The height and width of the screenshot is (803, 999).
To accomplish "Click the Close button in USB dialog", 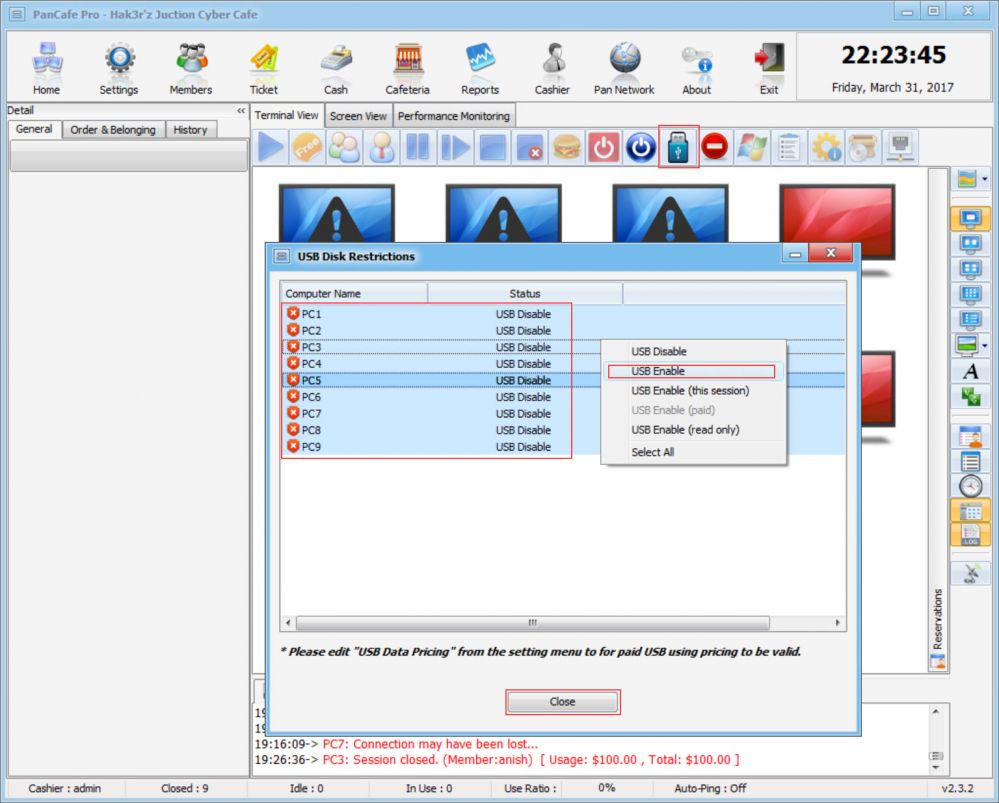I will (x=563, y=702).
